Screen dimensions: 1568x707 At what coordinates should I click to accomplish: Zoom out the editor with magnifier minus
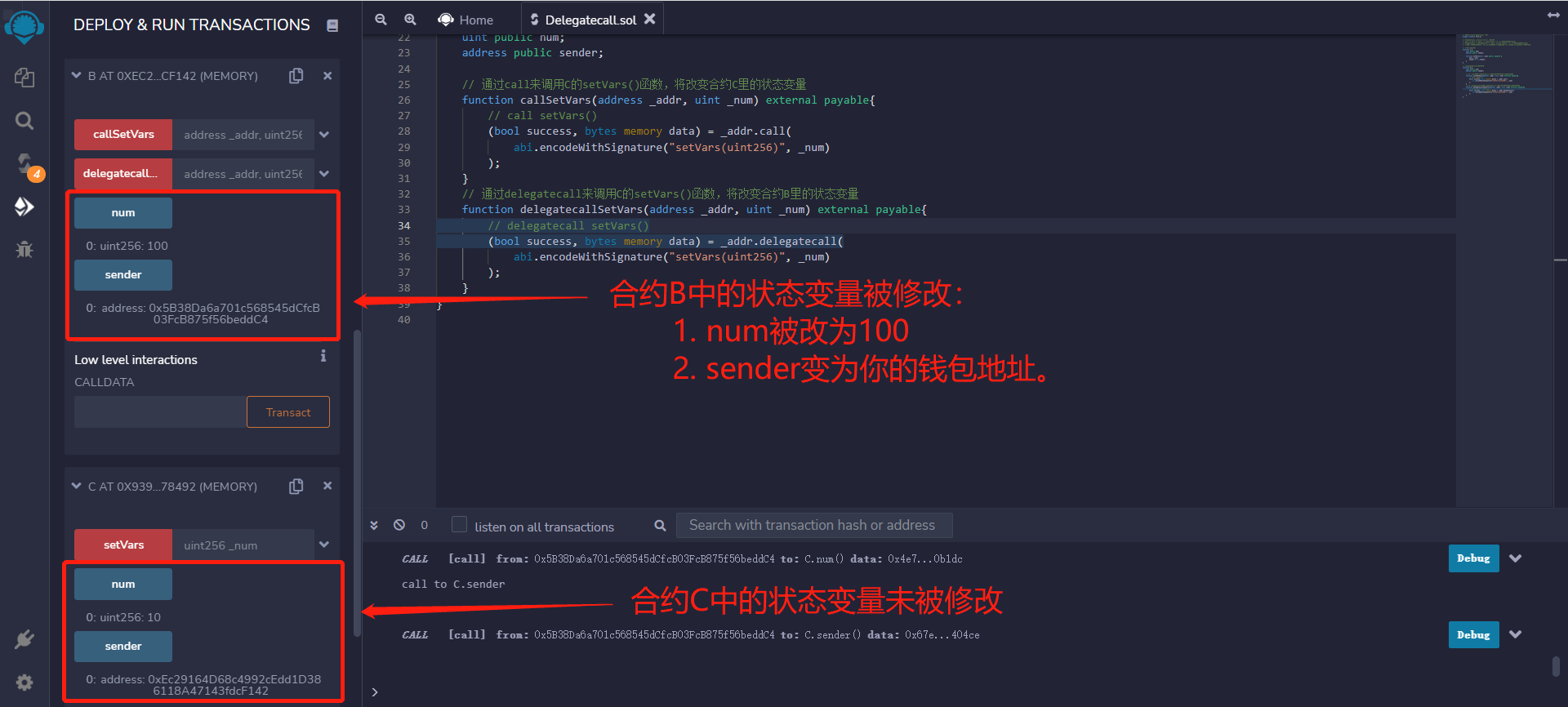click(381, 20)
